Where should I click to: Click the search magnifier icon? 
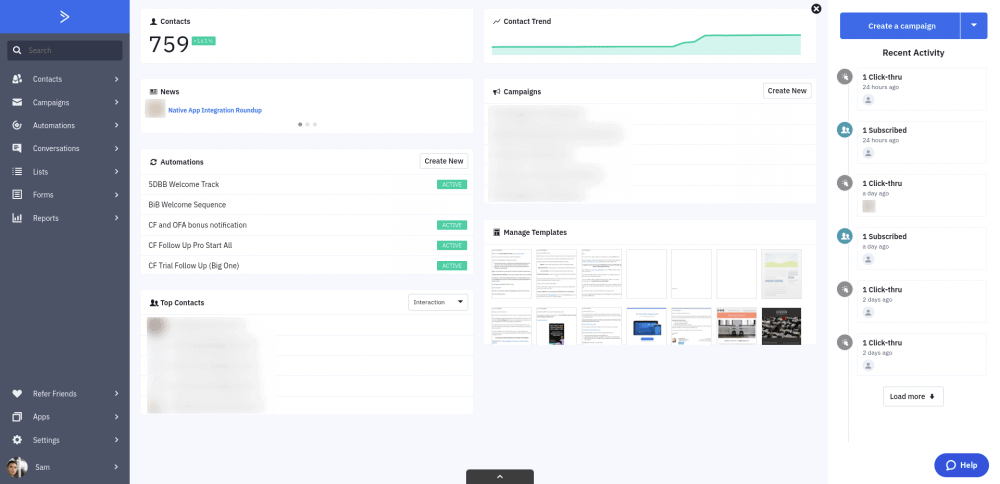(x=18, y=50)
